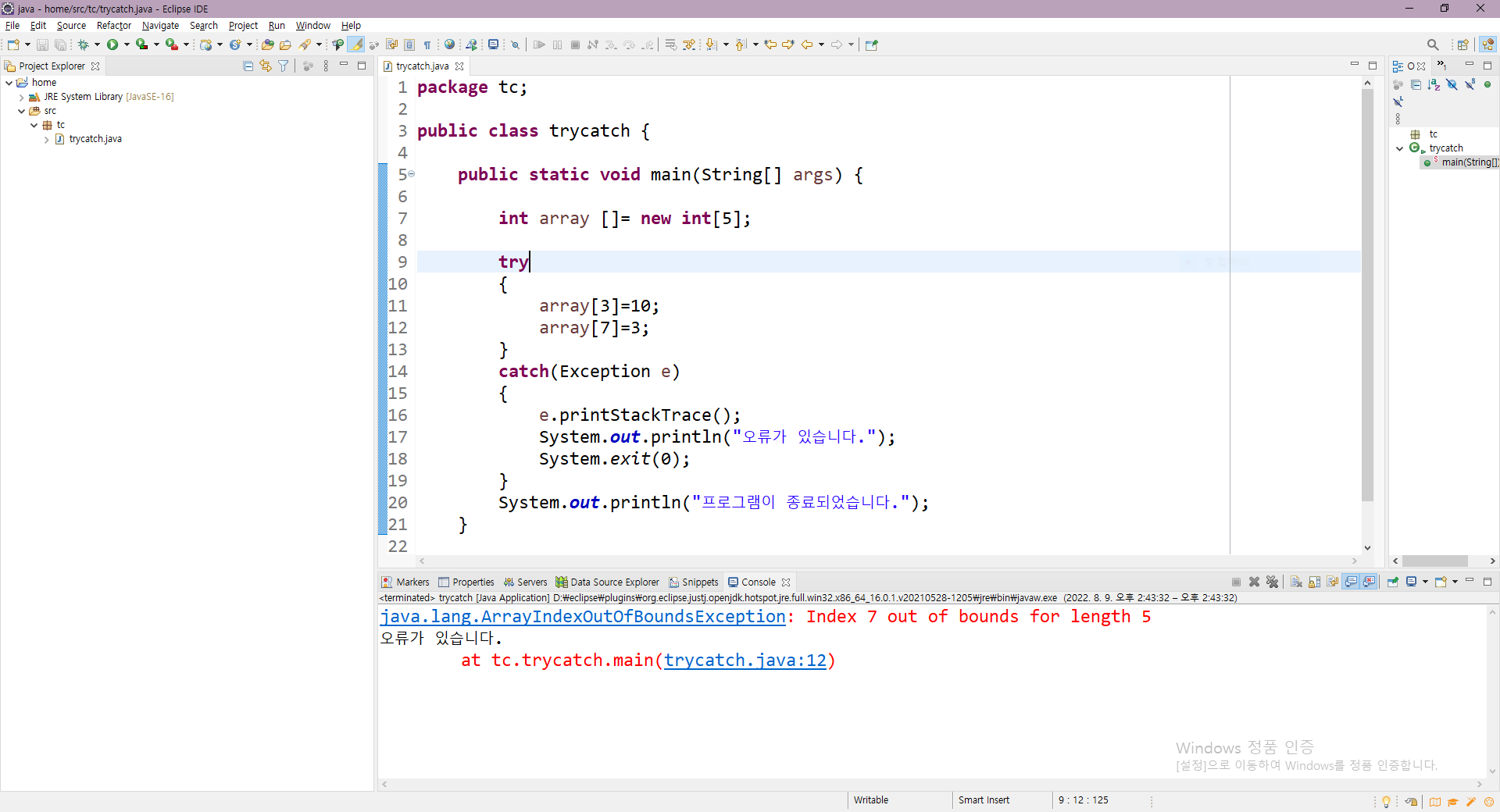Screen dimensions: 1500x812
Task: Collapse the src folder
Action: [21, 111]
